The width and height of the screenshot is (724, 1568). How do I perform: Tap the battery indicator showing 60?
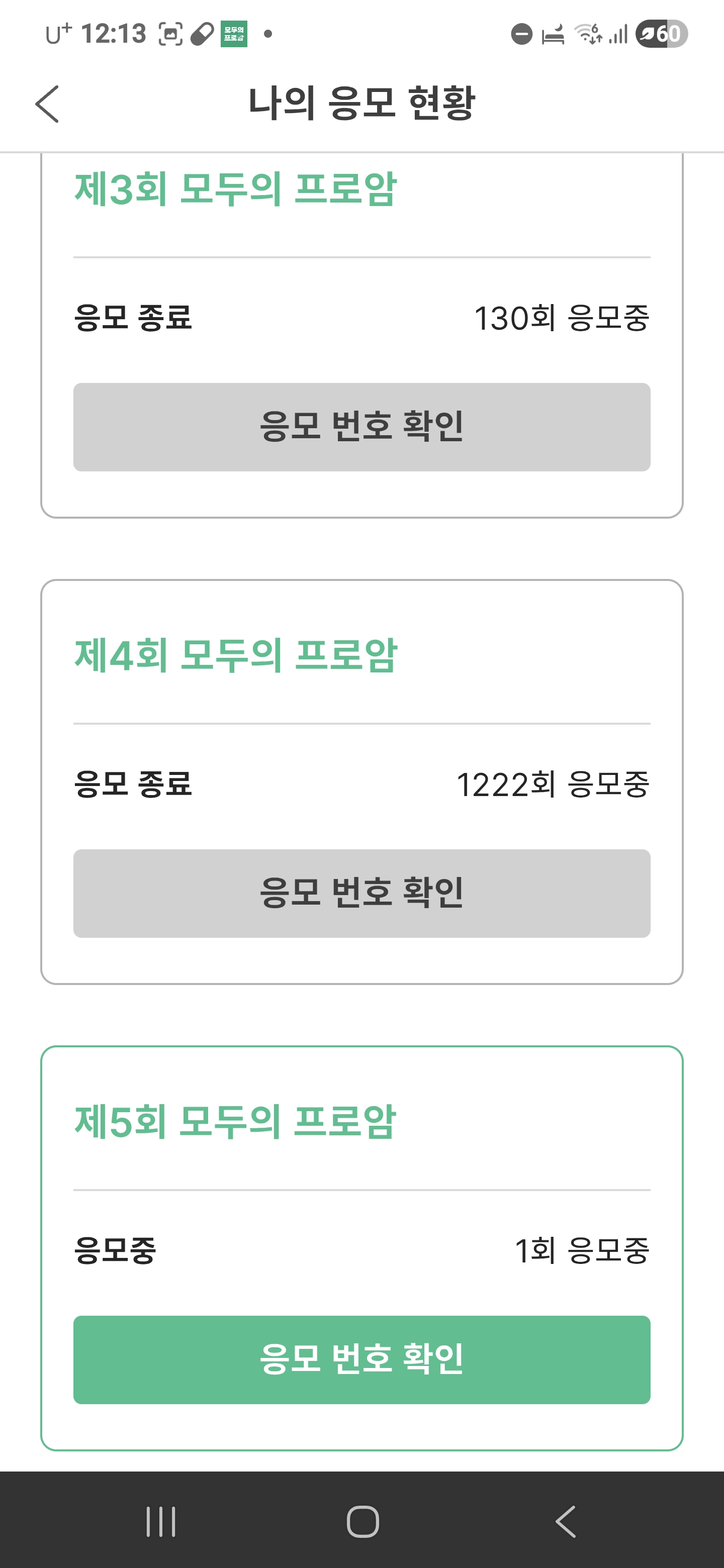661,34
